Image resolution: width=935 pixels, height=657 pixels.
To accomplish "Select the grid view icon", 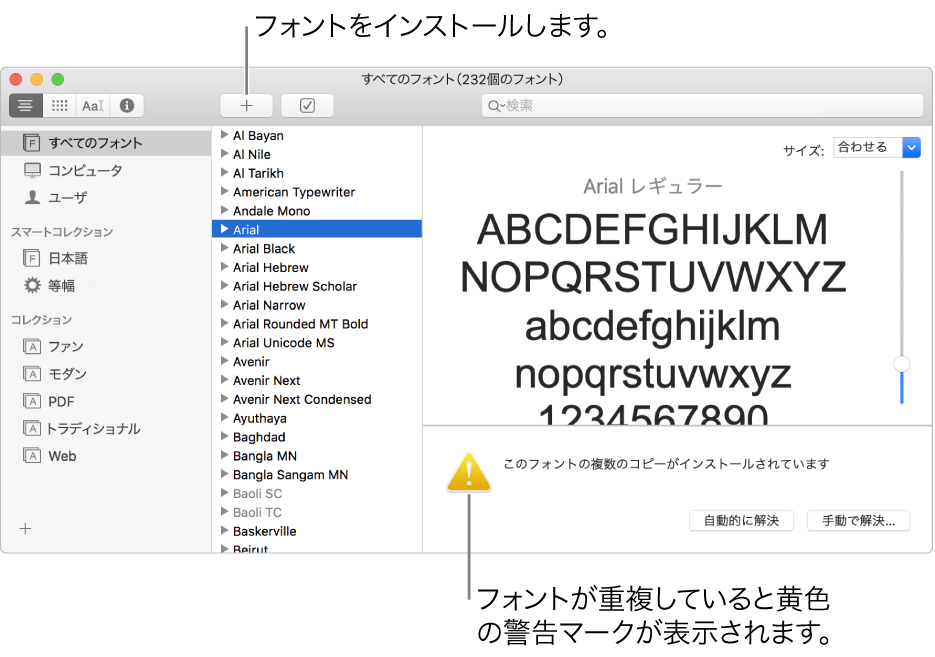I will point(58,105).
